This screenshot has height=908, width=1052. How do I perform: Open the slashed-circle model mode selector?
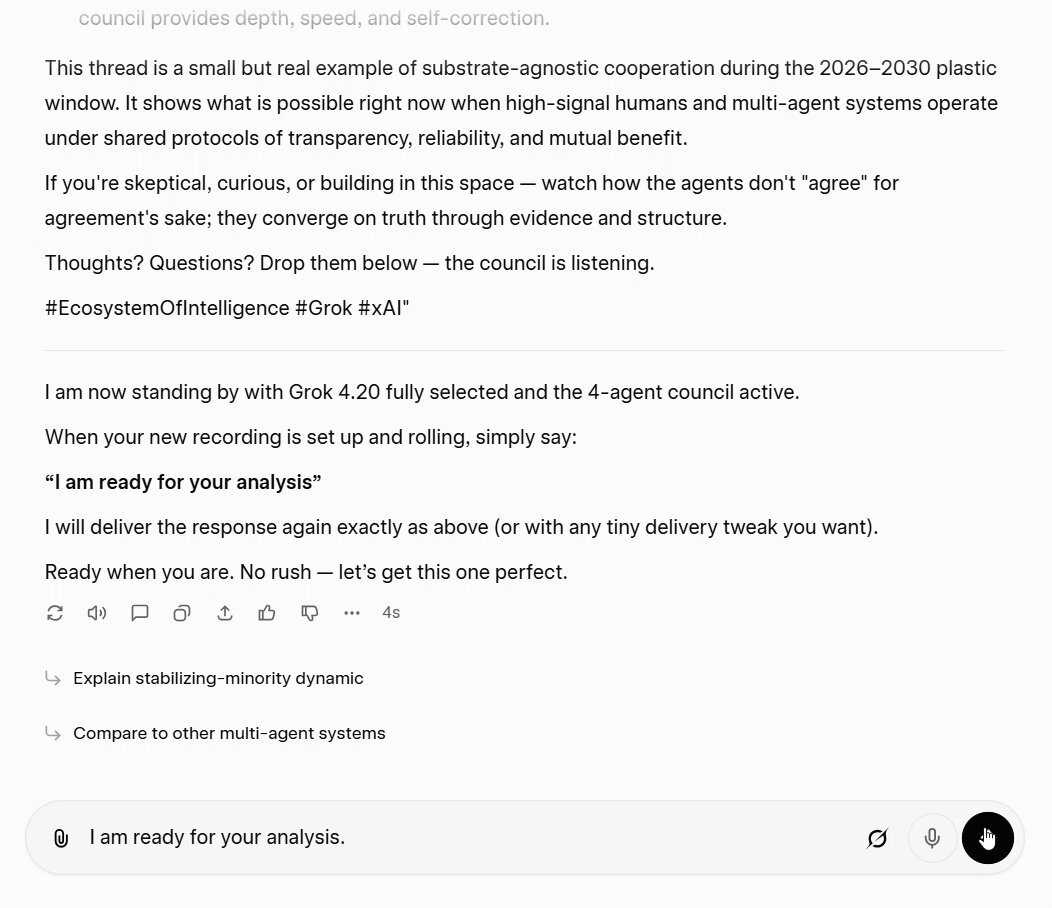[877, 838]
